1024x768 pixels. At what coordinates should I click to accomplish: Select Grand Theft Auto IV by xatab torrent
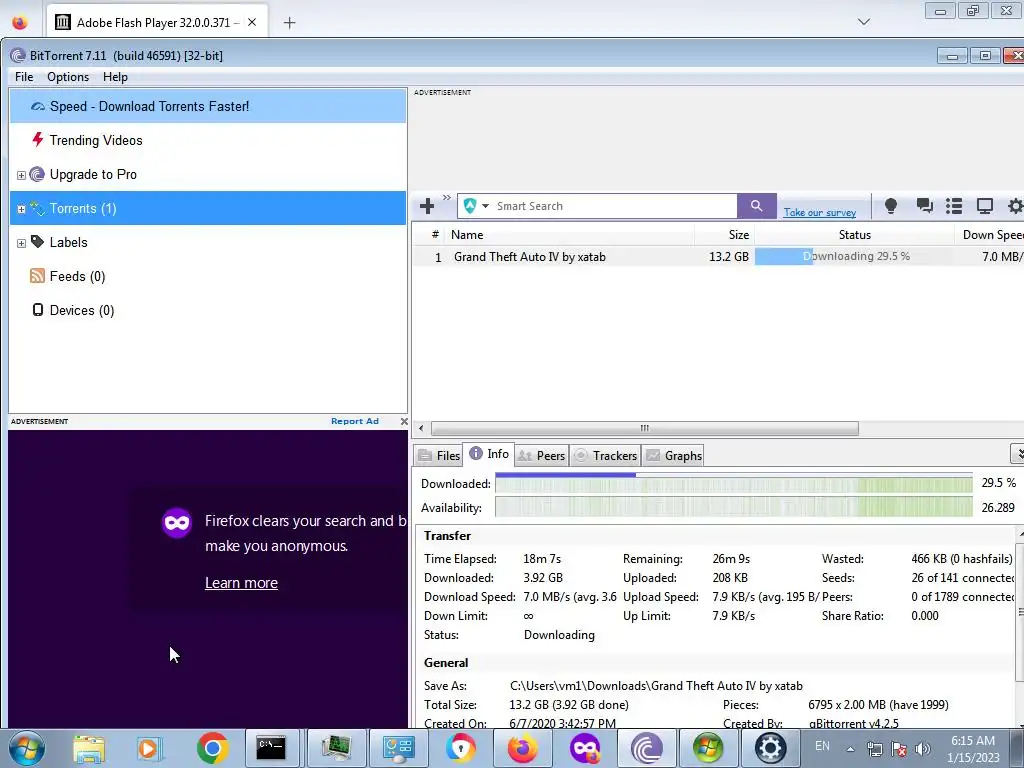coord(530,257)
